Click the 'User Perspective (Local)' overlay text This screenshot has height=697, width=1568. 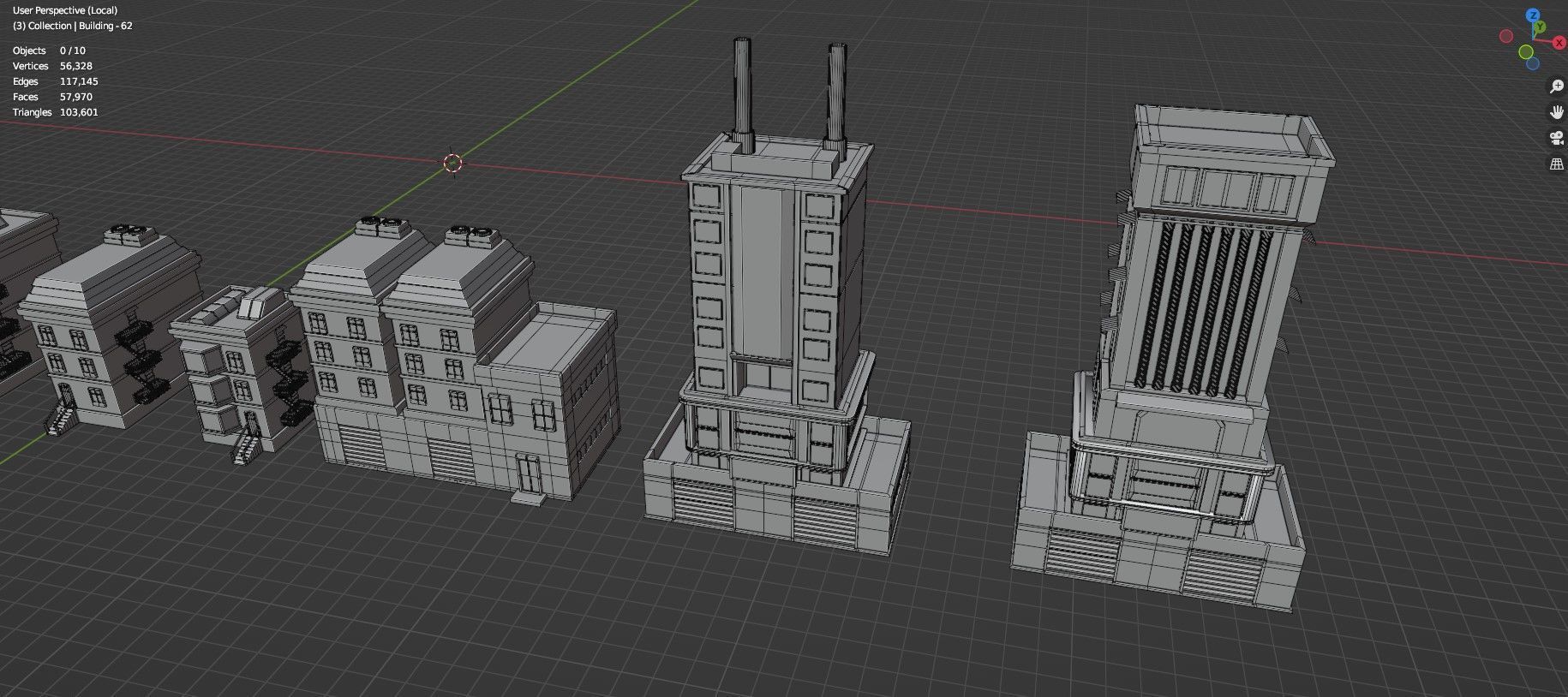click(65, 10)
